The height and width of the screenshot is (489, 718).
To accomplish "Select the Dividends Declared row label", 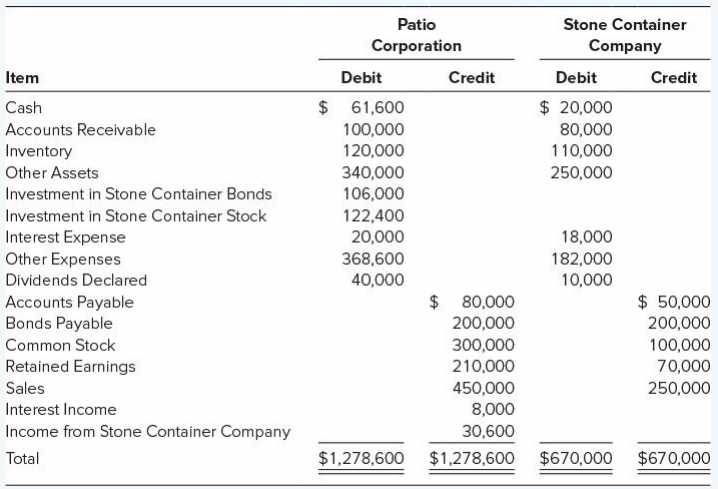I will 76,280.
